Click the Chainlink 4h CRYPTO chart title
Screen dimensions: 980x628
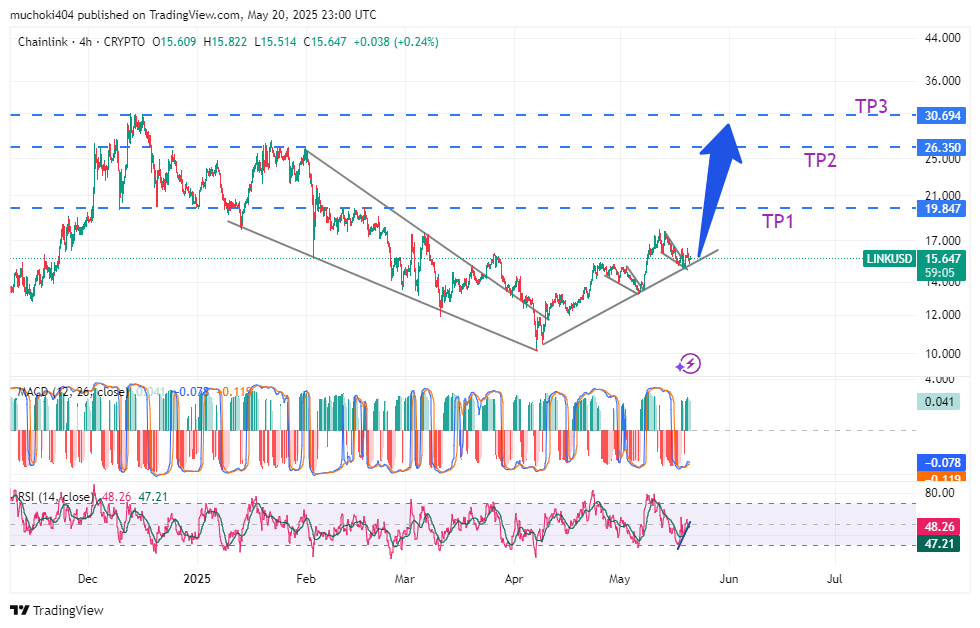pos(80,42)
